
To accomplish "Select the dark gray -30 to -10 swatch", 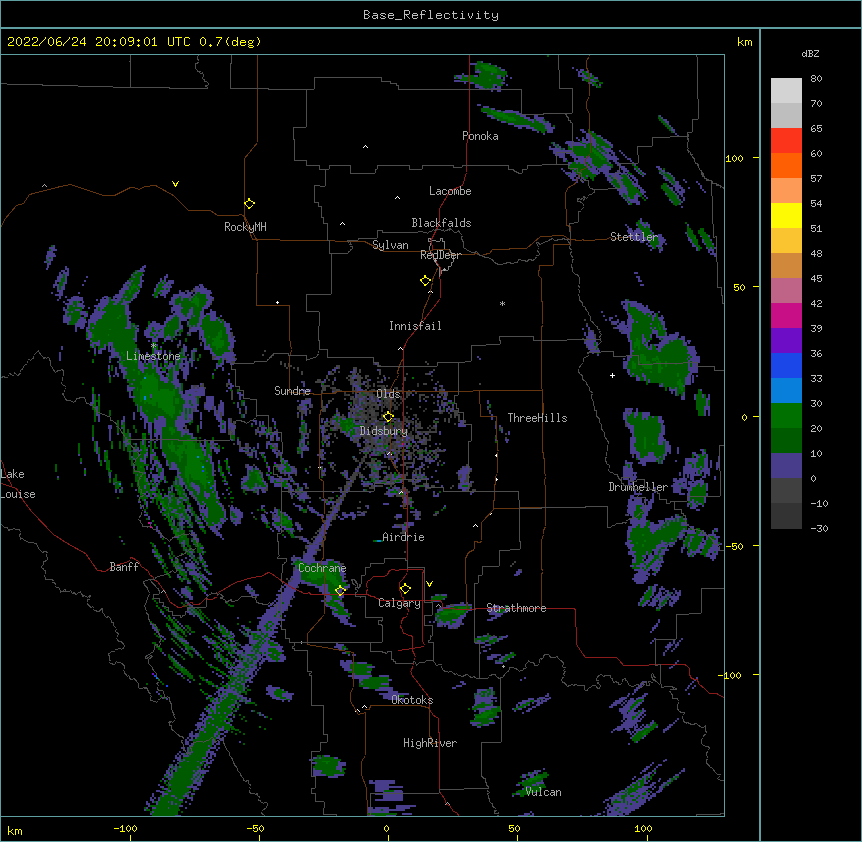I will 786,516.
